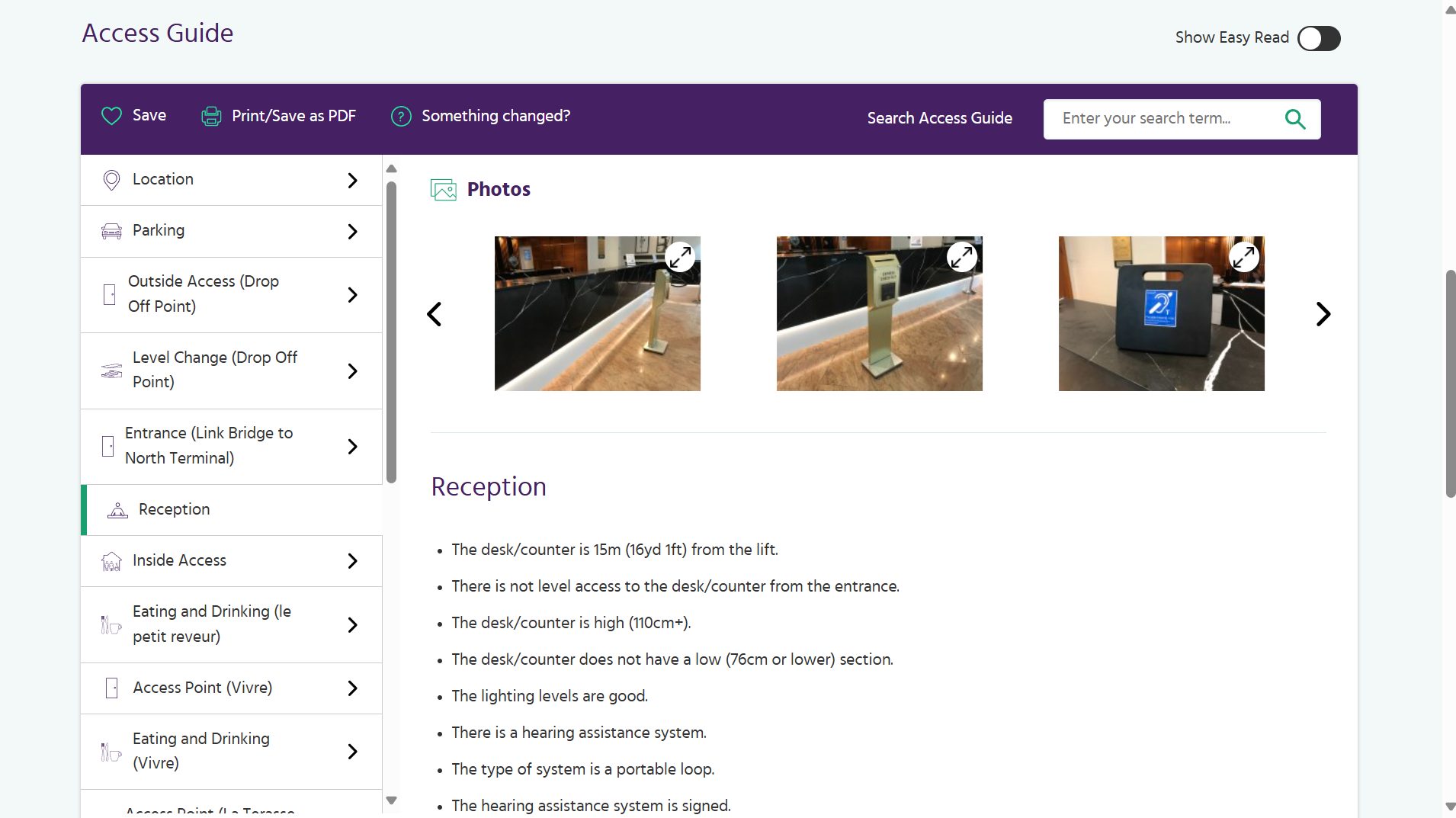The width and height of the screenshot is (1456, 818).
Task: Click cutlery icon for Eating and Drinking (Vivre)
Action: [111, 752]
